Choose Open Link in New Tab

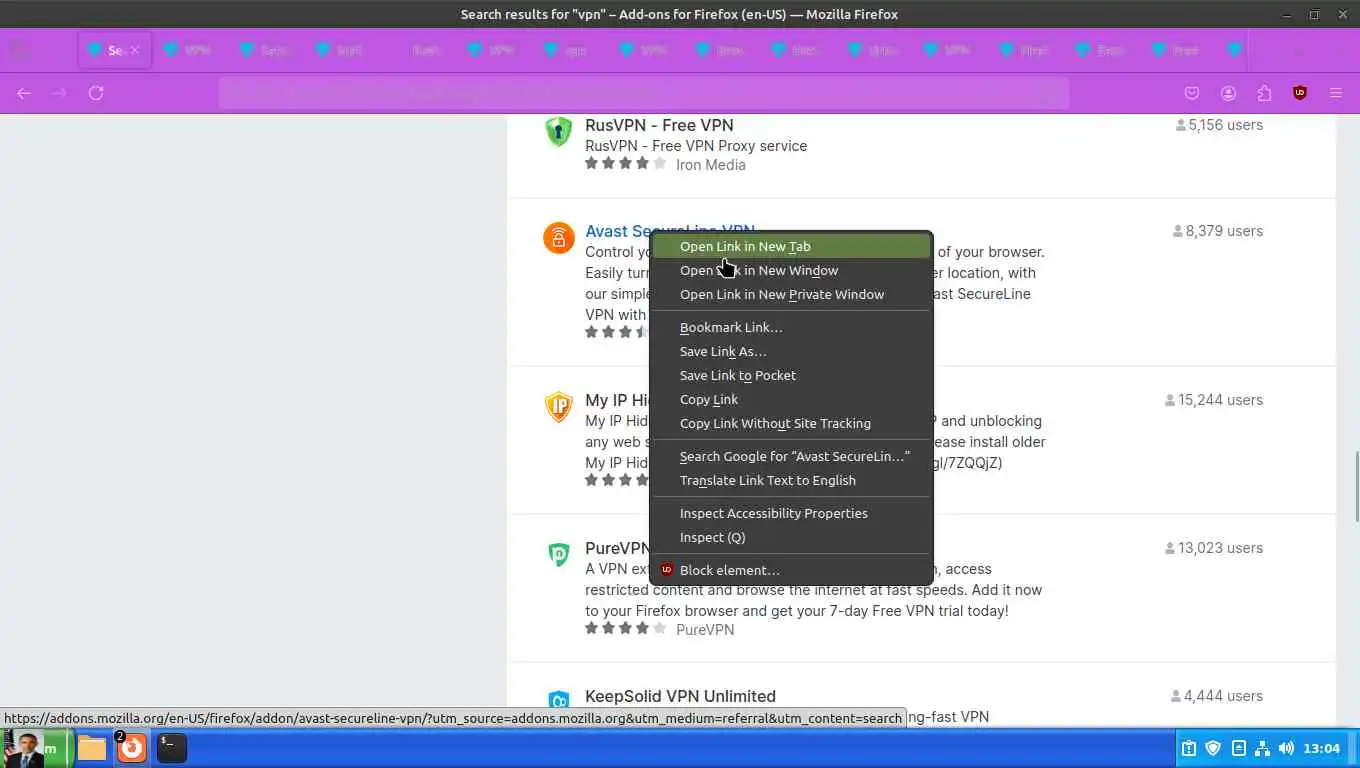tap(791, 246)
